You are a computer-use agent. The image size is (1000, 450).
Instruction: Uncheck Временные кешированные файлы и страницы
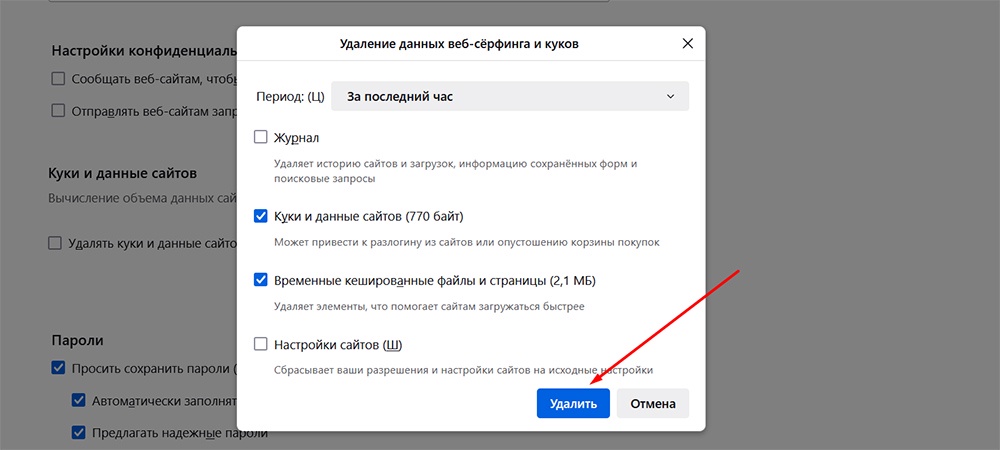pyautogui.click(x=261, y=280)
